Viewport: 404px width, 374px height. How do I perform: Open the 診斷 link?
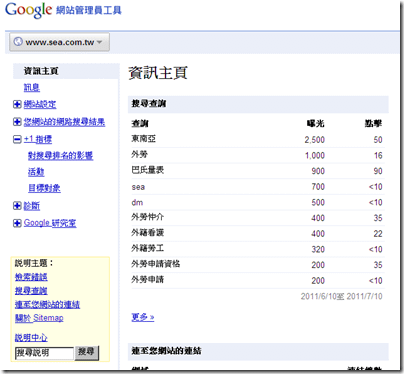[32, 206]
